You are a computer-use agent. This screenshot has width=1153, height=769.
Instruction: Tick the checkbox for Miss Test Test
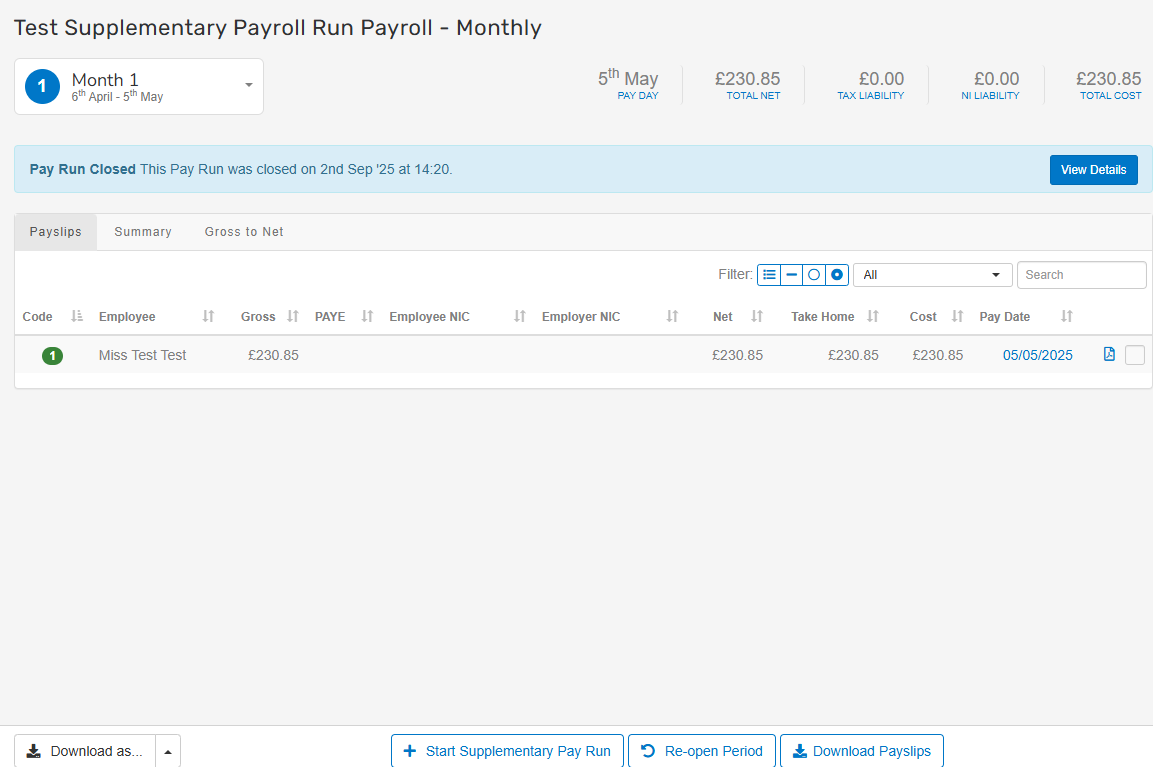[x=1134, y=355]
